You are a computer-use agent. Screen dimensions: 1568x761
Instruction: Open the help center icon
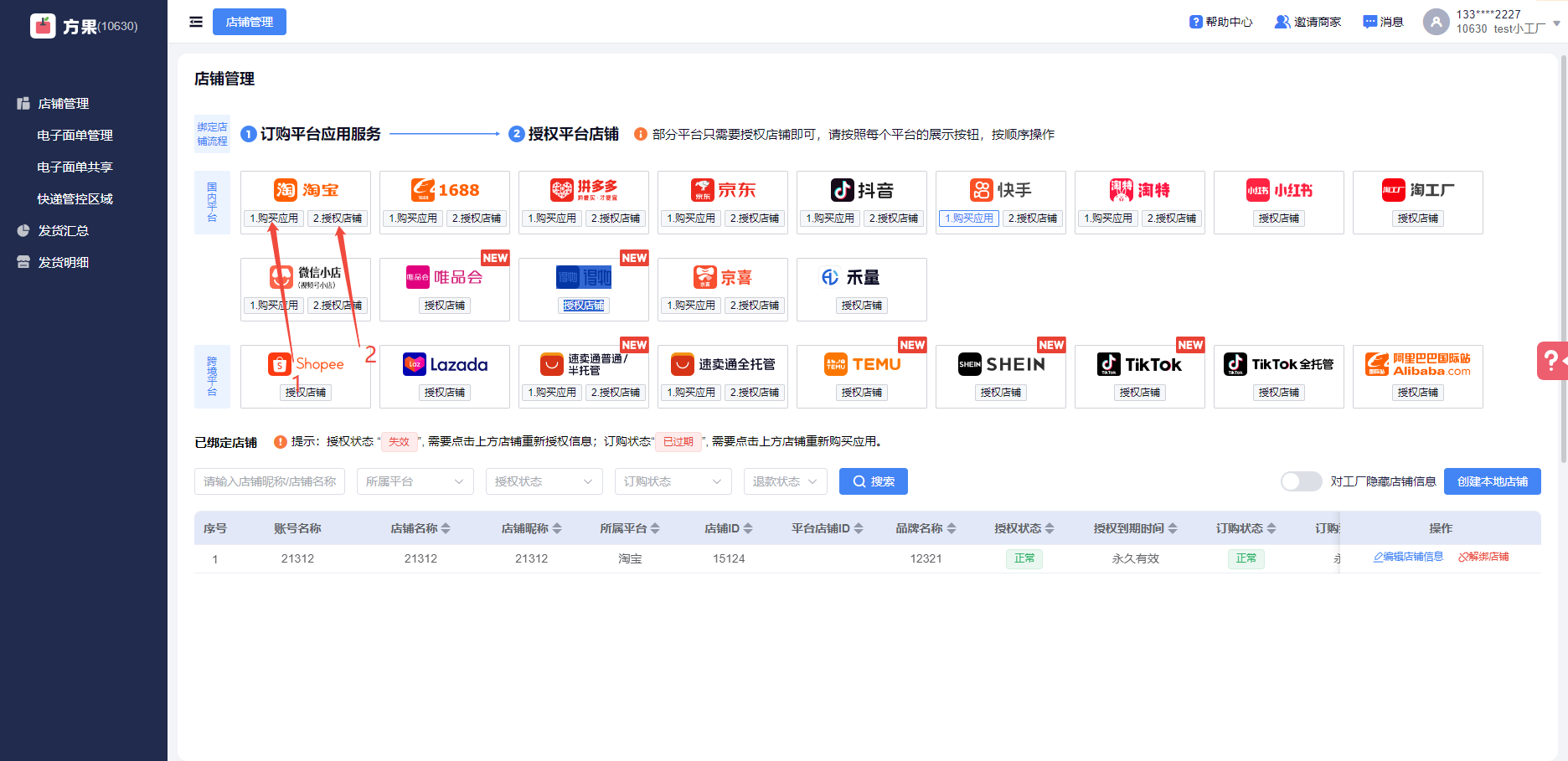(1195, 22)
